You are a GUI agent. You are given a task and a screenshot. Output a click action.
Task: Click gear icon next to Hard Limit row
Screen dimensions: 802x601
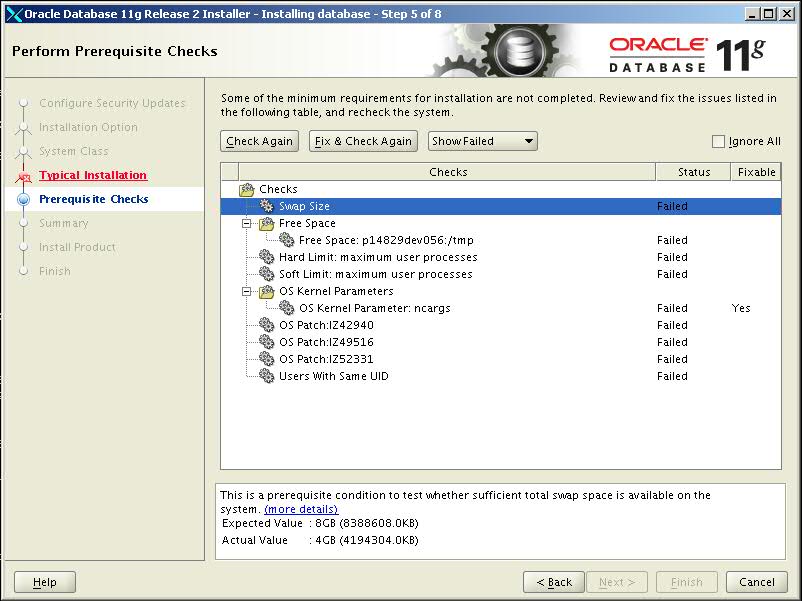[266, 257]
